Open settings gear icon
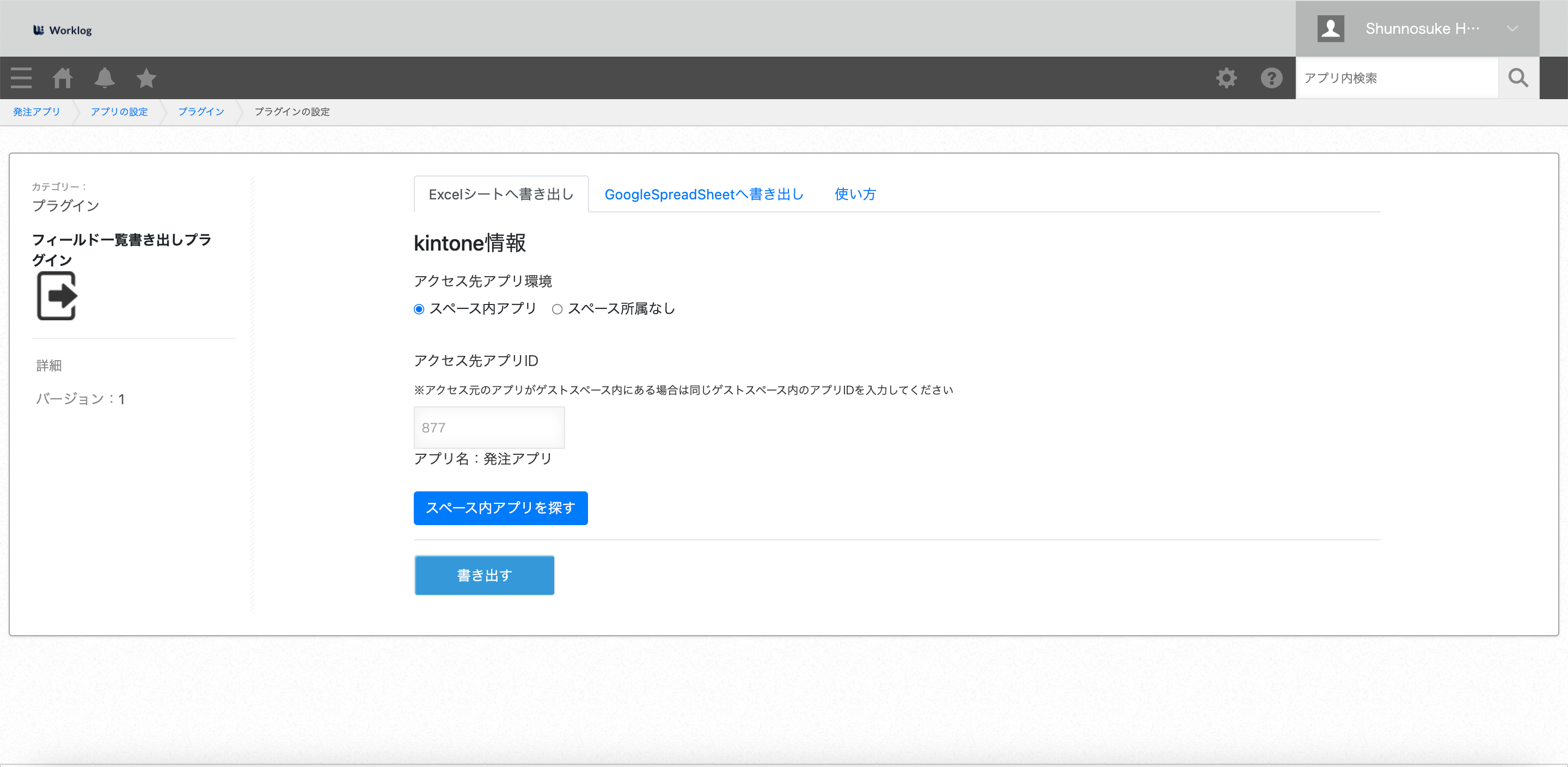The image size is (1568, 767). [1226, 78]
